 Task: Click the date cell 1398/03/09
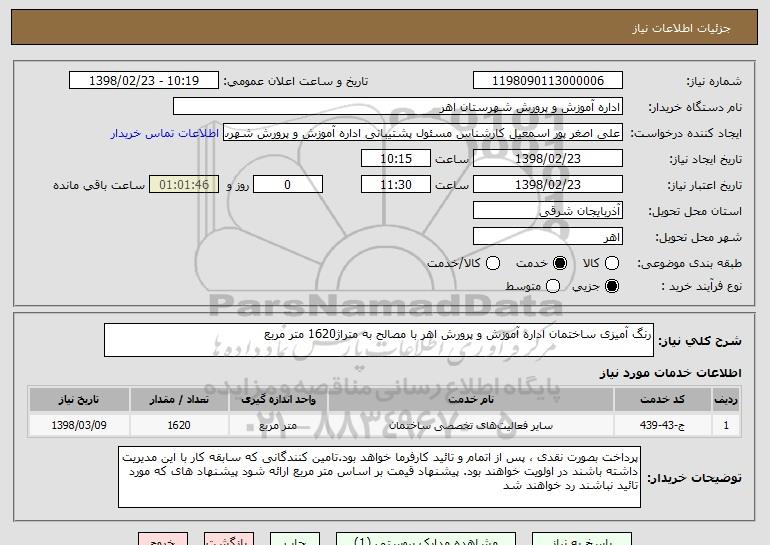[x=79, y=425]
